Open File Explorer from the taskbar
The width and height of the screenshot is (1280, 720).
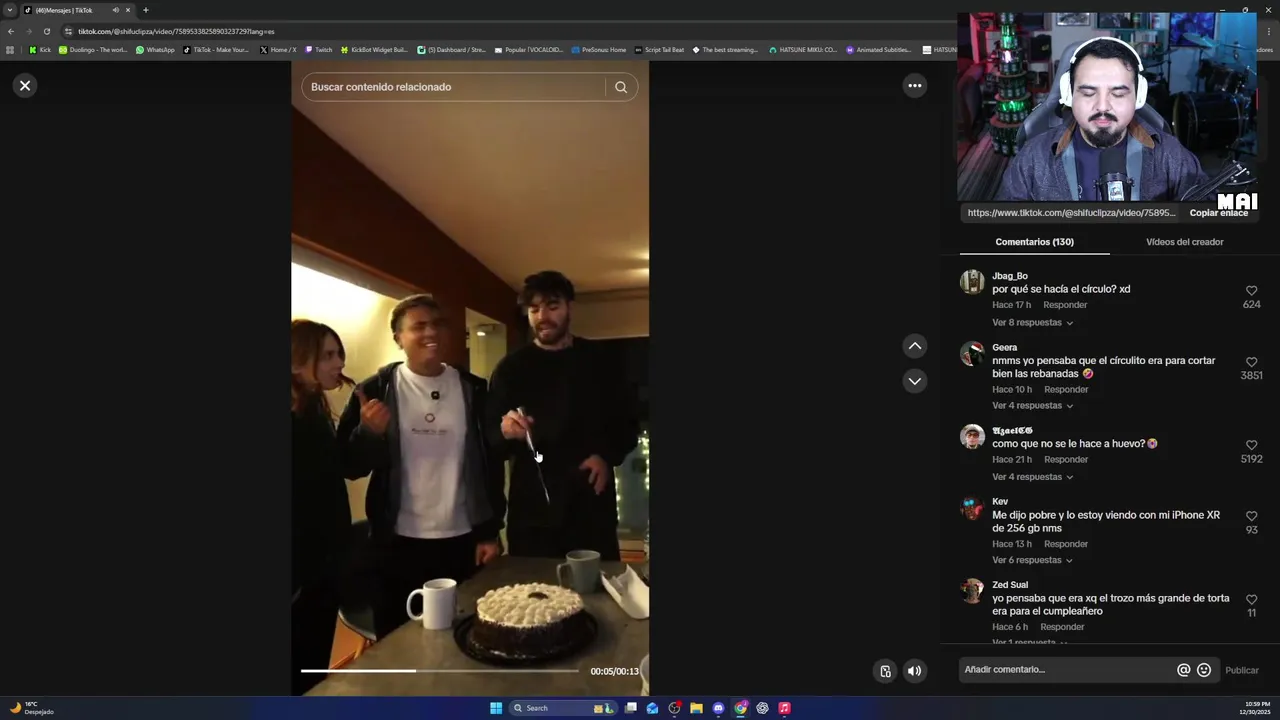[696, 708]
